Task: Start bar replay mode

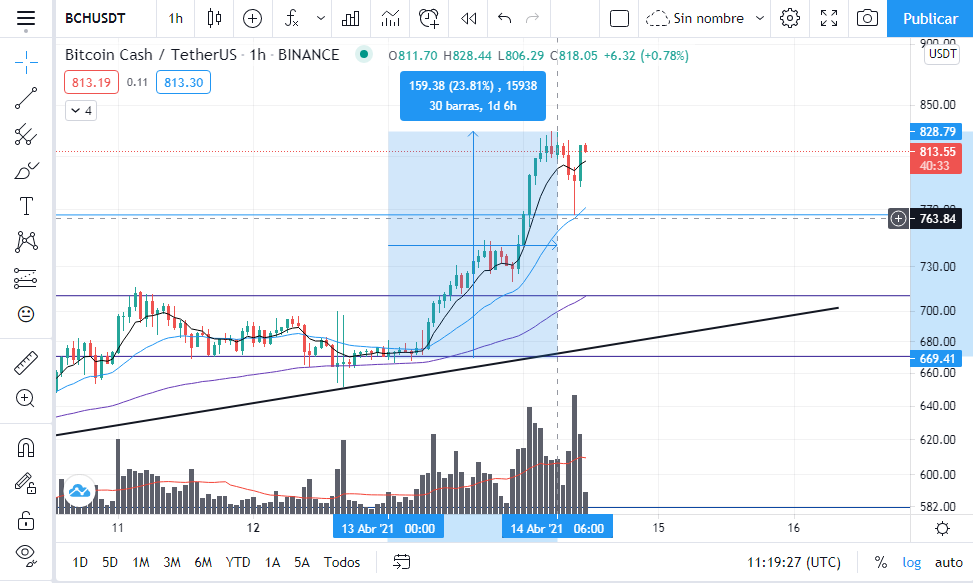Action: click(x=469, y=19)
